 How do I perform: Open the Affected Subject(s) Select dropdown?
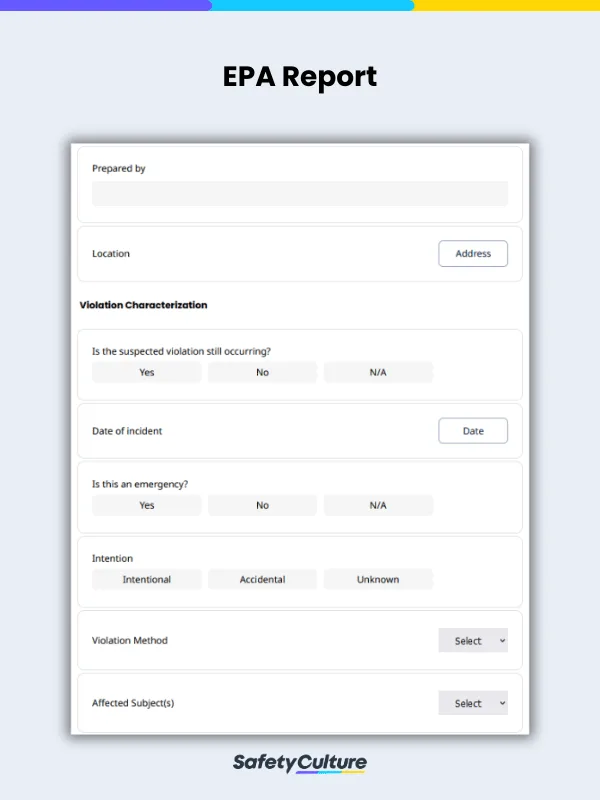pyautogui.click(x=473, y=703)
